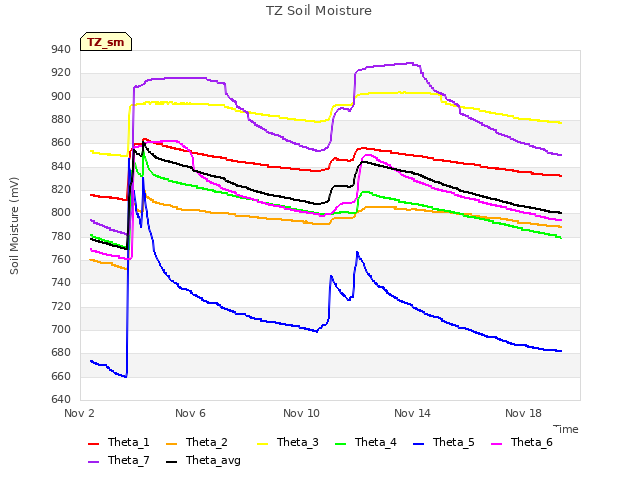Click the Nov 10 x-axis tick label
The height and width of the screenshot is (480, 640).
point(301,413)
